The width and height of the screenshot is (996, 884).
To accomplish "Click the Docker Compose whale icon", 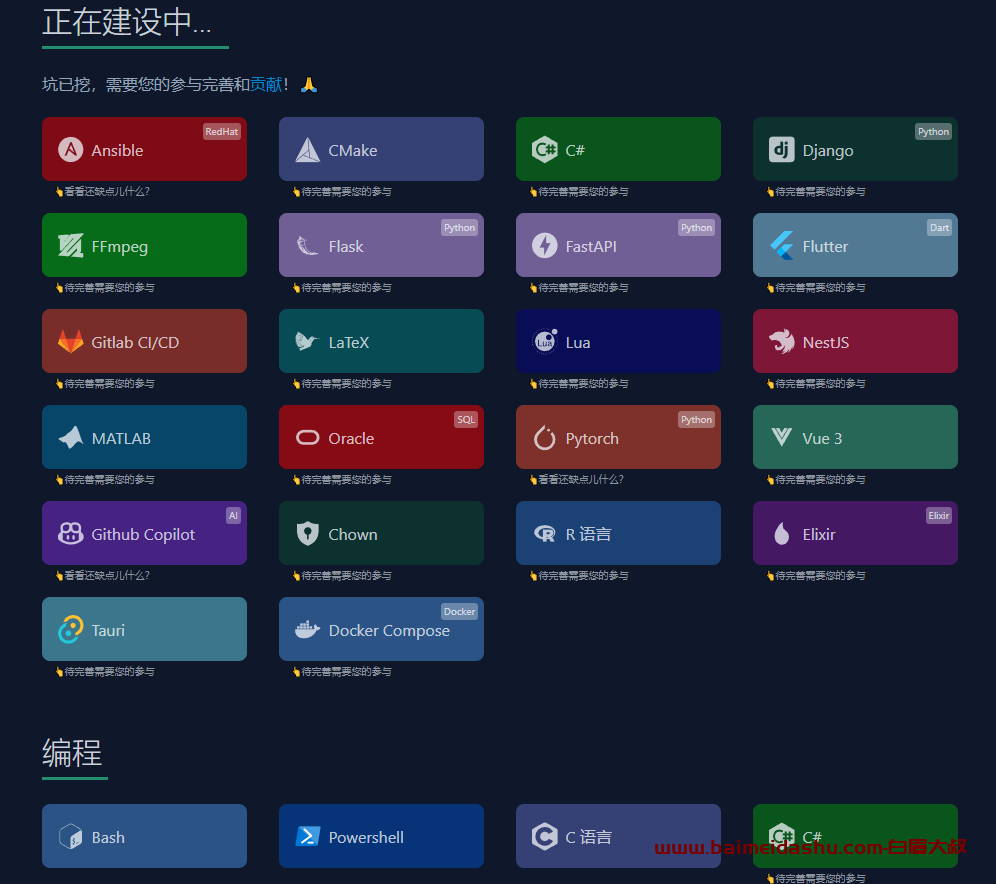I will click(307, 629).
